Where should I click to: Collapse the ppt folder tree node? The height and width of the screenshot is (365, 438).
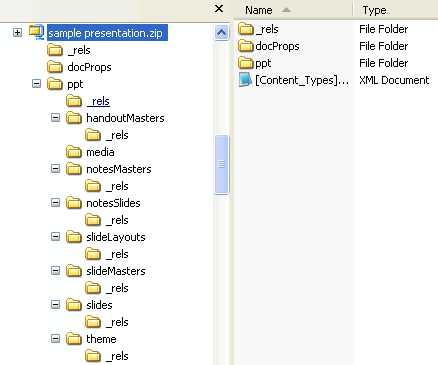point(36,84)
